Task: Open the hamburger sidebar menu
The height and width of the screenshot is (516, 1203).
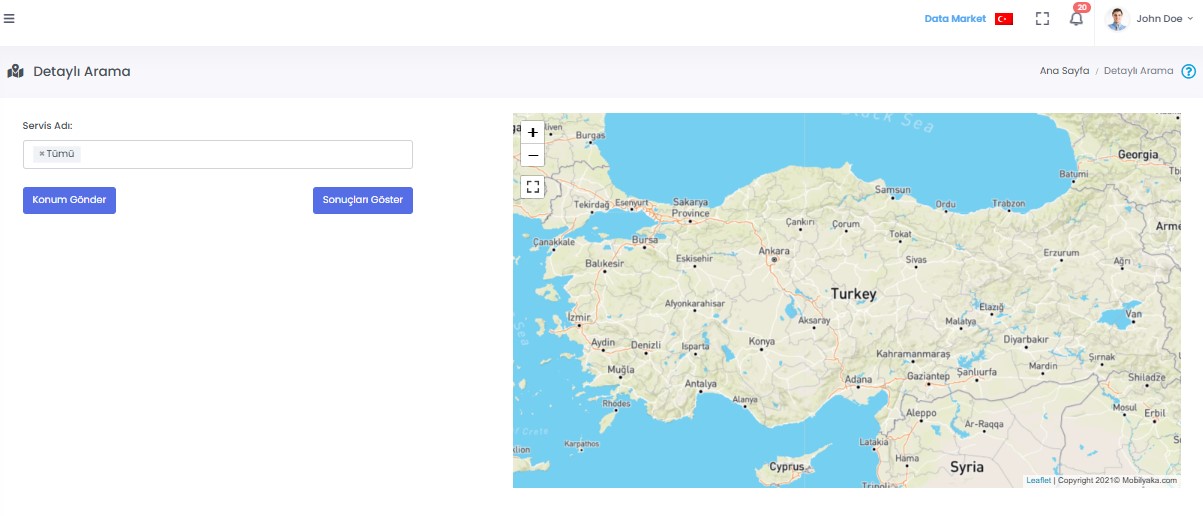Action: pyautogui.click(x=9, y=18)
